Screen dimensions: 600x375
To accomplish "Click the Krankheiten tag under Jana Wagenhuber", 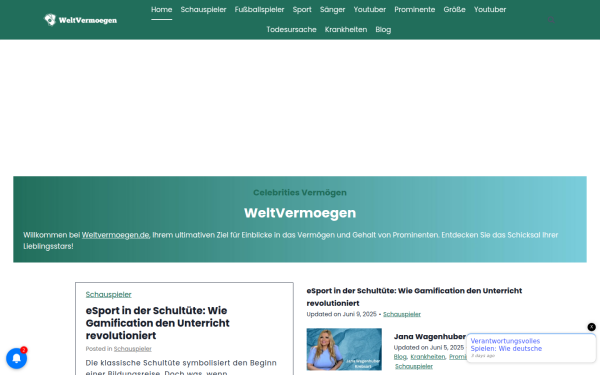I will pos(428,357).
